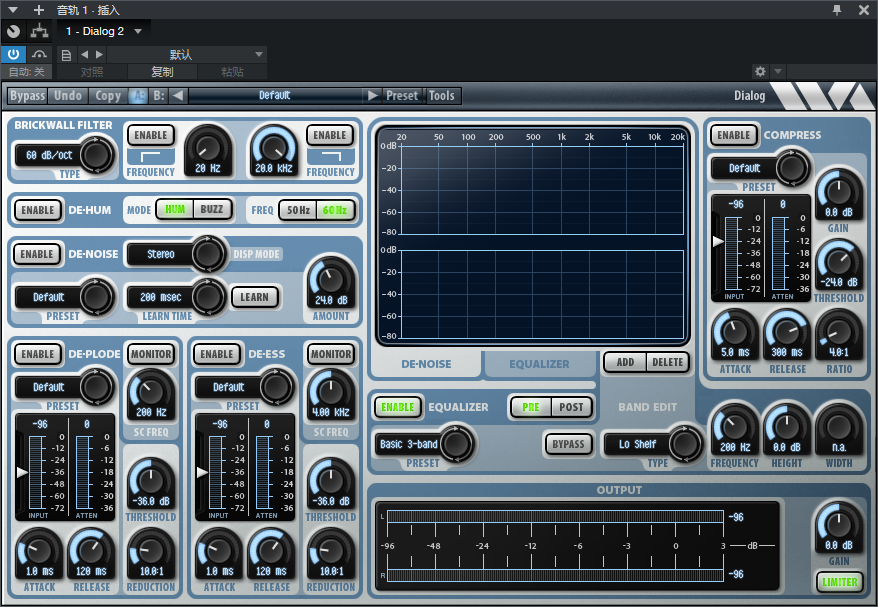This screenshot has height=607, width=878.
Task: Switch to the DE-NOISE display tab
Action: pyautogui.click(x=426, y=364)
